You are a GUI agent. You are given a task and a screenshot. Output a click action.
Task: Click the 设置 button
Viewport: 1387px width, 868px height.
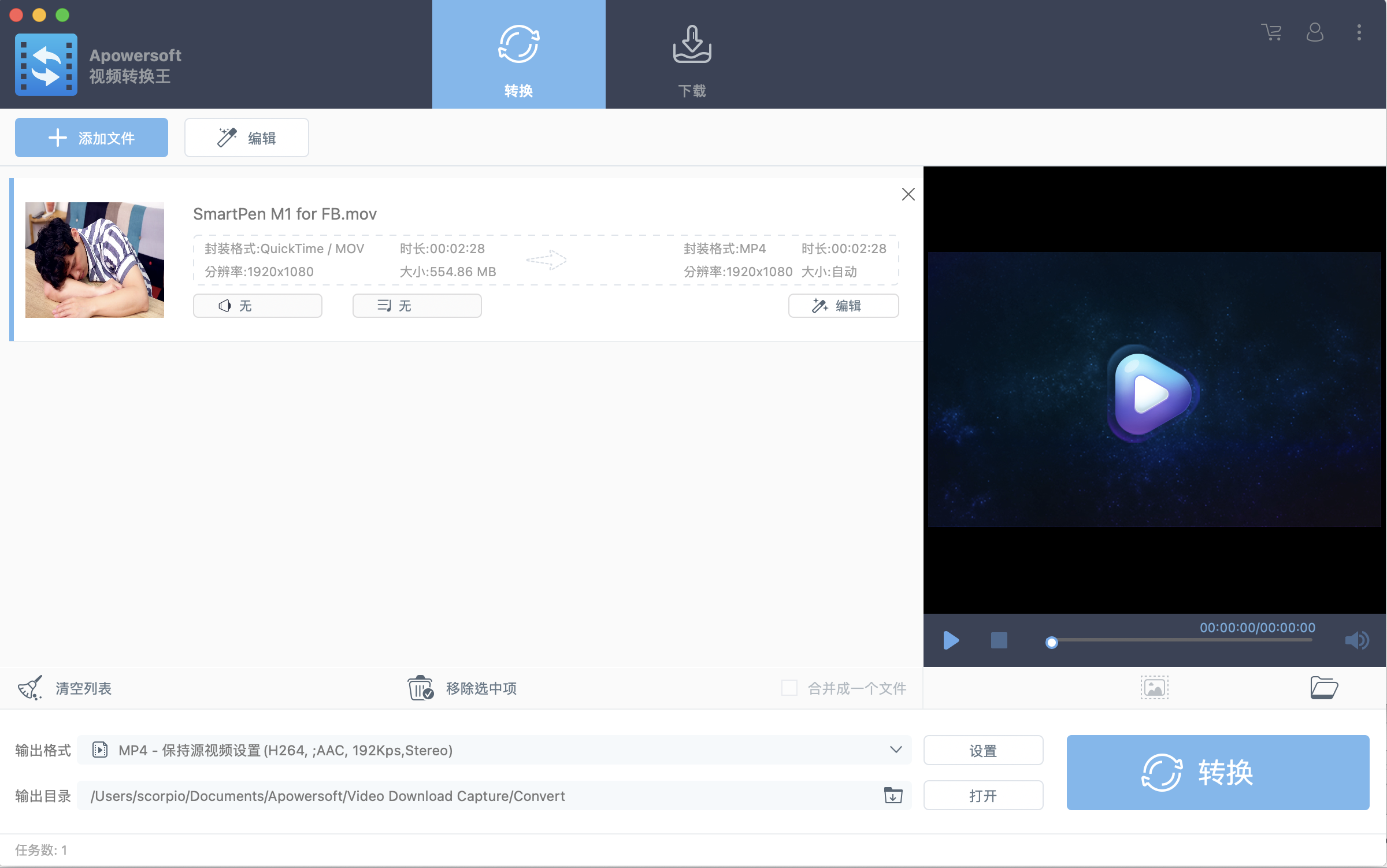(x=983, y=750)
